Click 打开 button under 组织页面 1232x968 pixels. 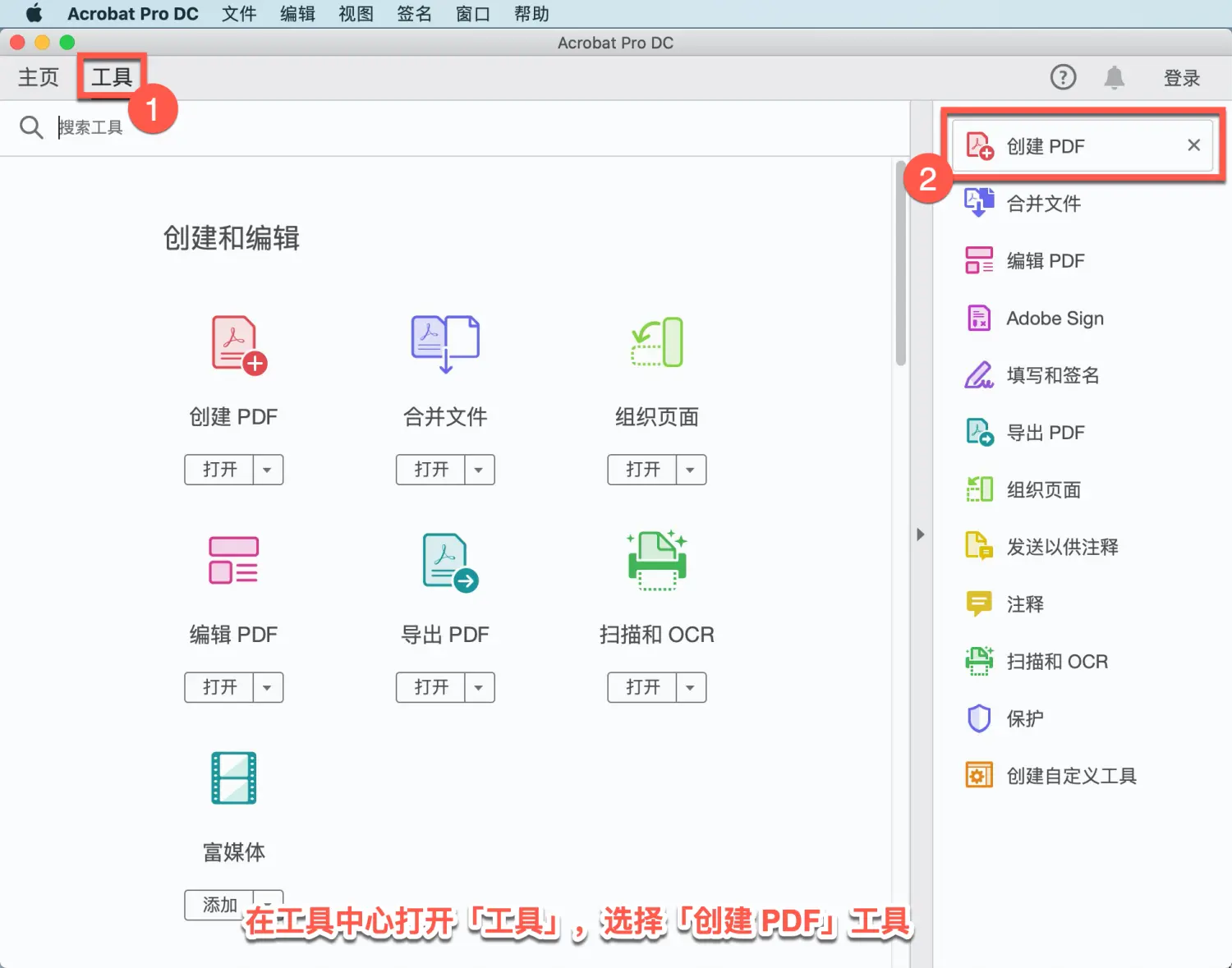click(642, 470)
